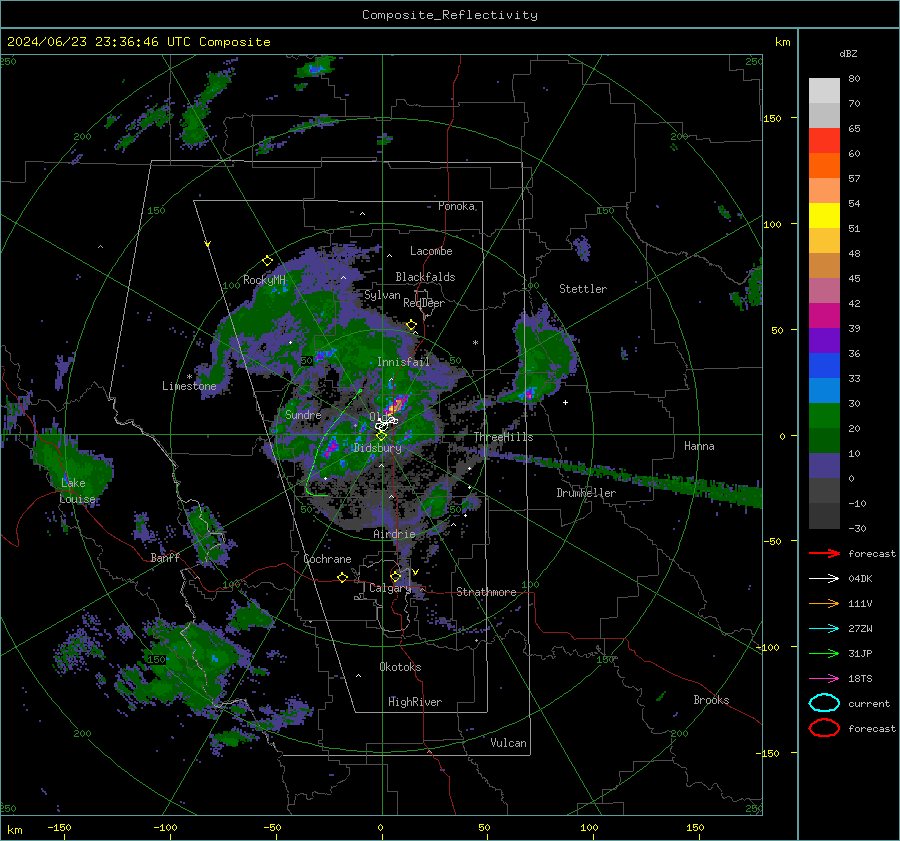Select the red forecast ellipse legend icon

pyautogui.click(x=824, y=728)
